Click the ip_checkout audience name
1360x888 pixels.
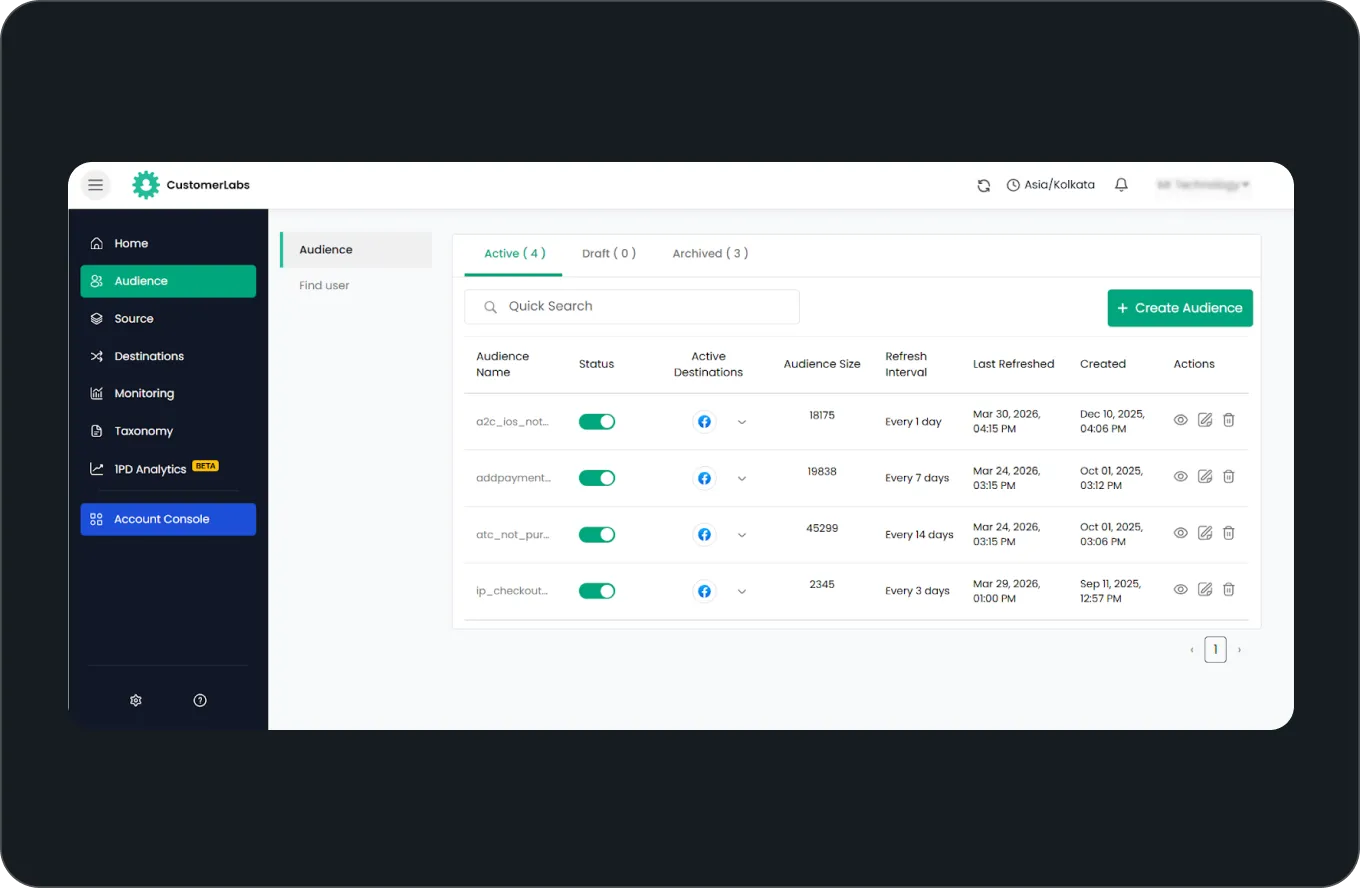pyautogui.click(x=513, y=591)
